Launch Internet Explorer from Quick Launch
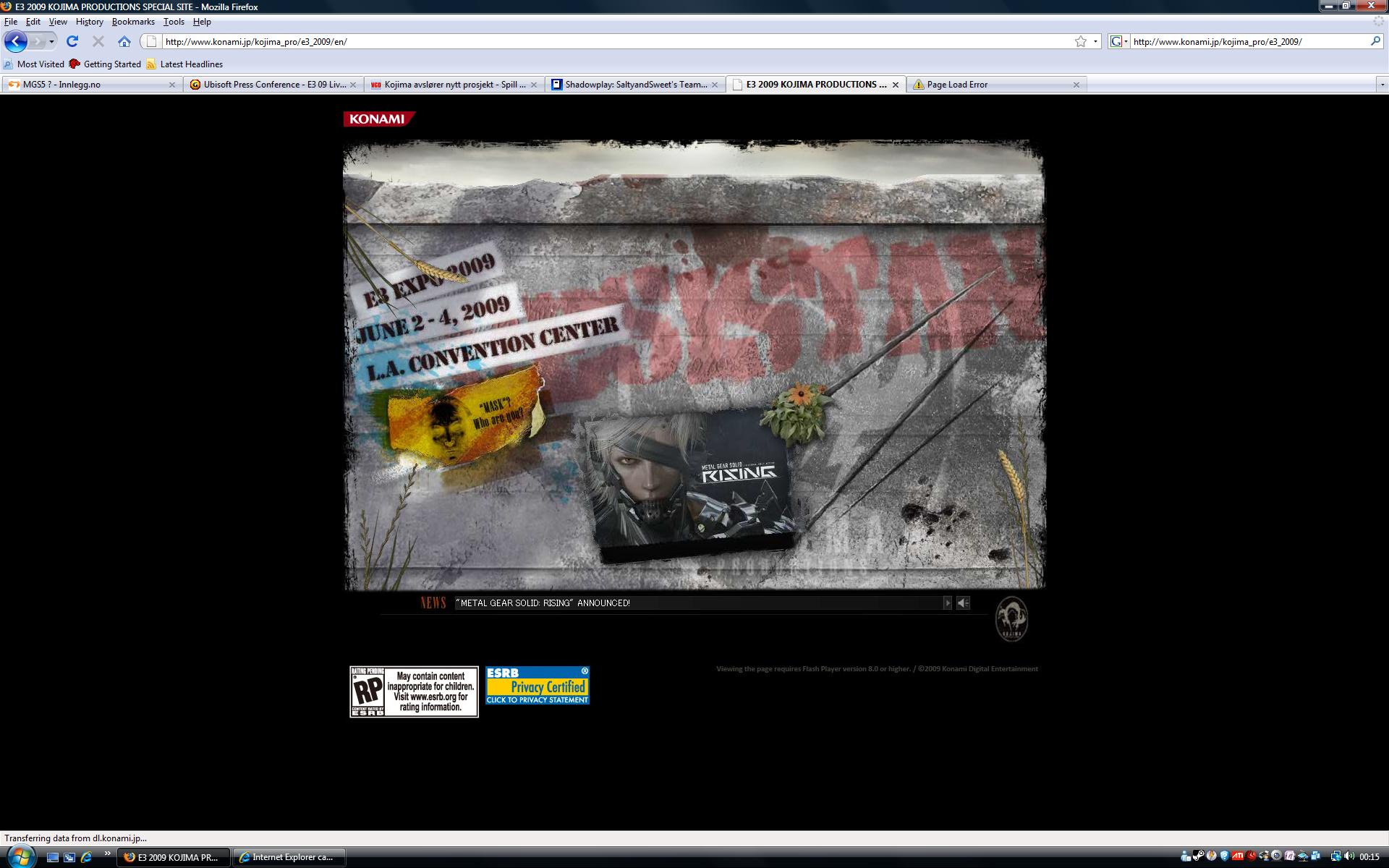Image resolution: width=1389 pixels, height=868 pixels. coord(87,857)
